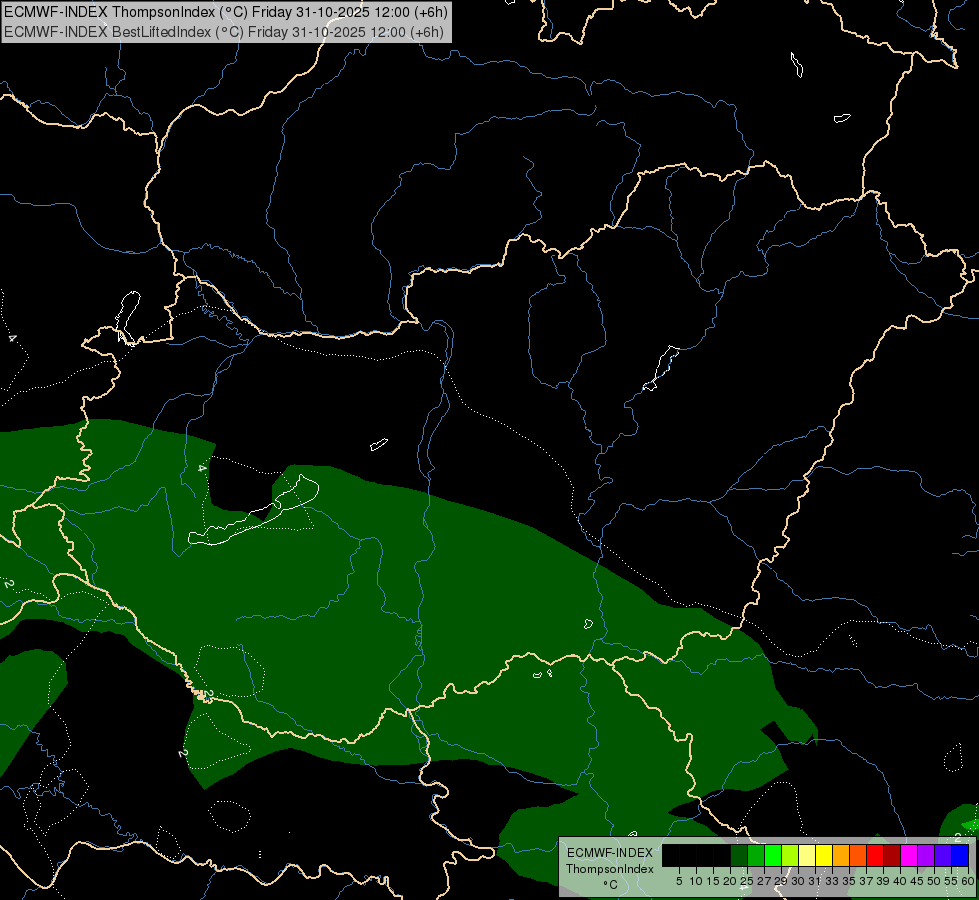Image resolution: width=979 pixels, height=900 pixels.
Task: Click the legend tick value 50
Action: click(934, 881)
